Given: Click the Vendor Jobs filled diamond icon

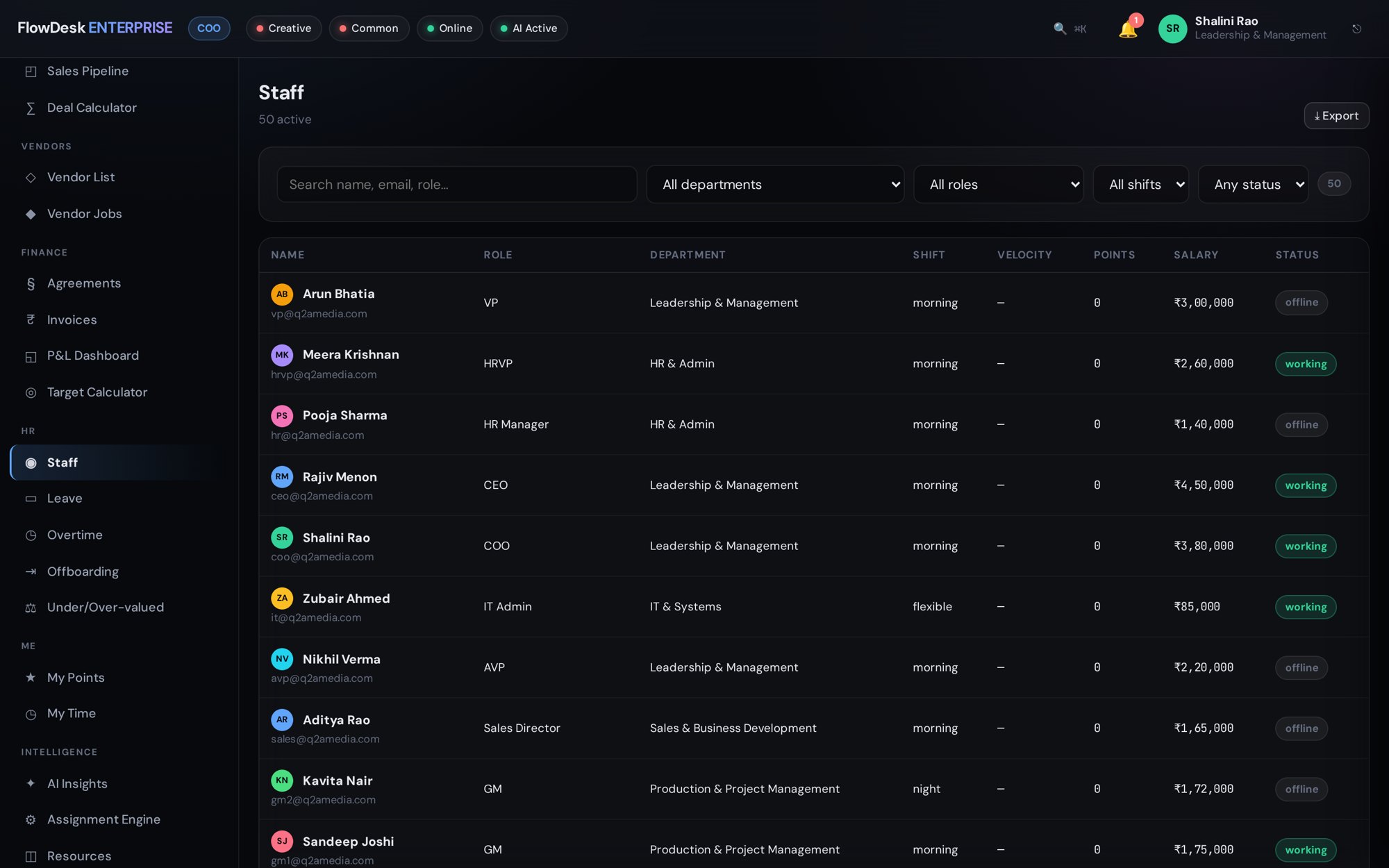Looking at the screenshot, I should [x=31, y=215].
